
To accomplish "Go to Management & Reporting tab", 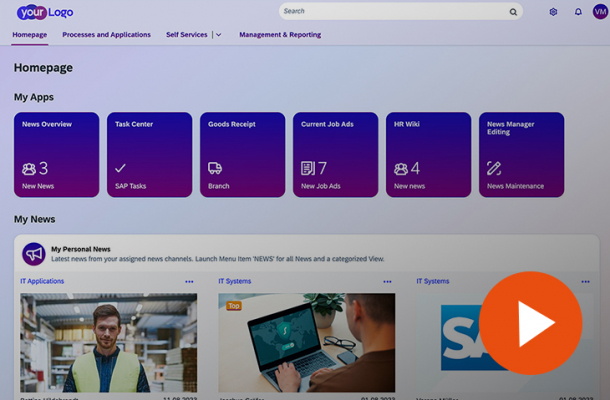I will (x=280, y=35).
